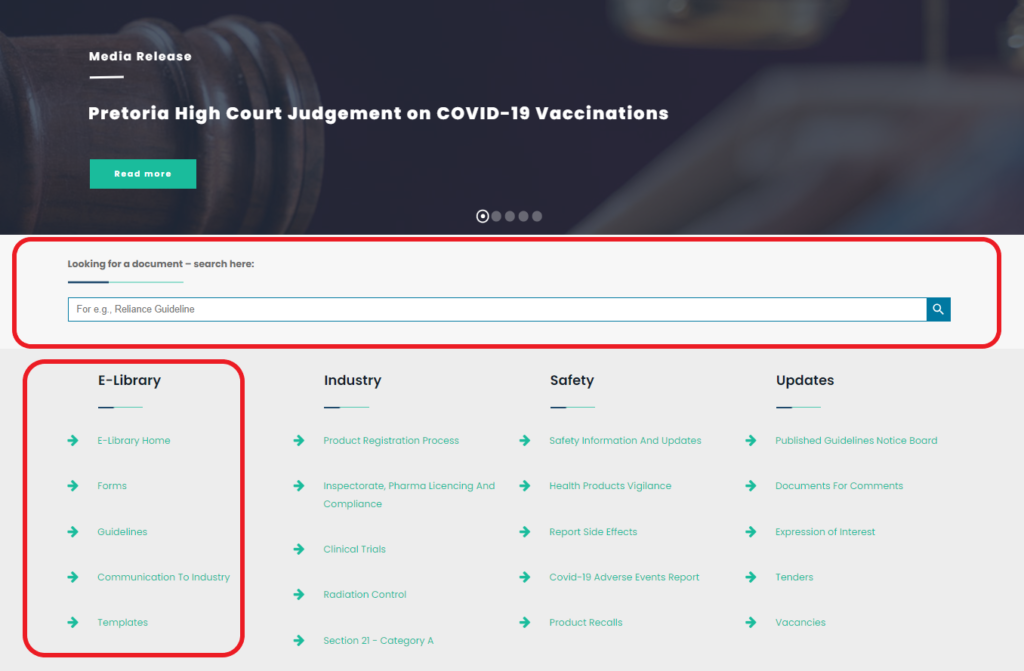Open Covid-19 Adverse Events Report link
This screenshot has width=1024, height=671.
click(x=624, y=577)
